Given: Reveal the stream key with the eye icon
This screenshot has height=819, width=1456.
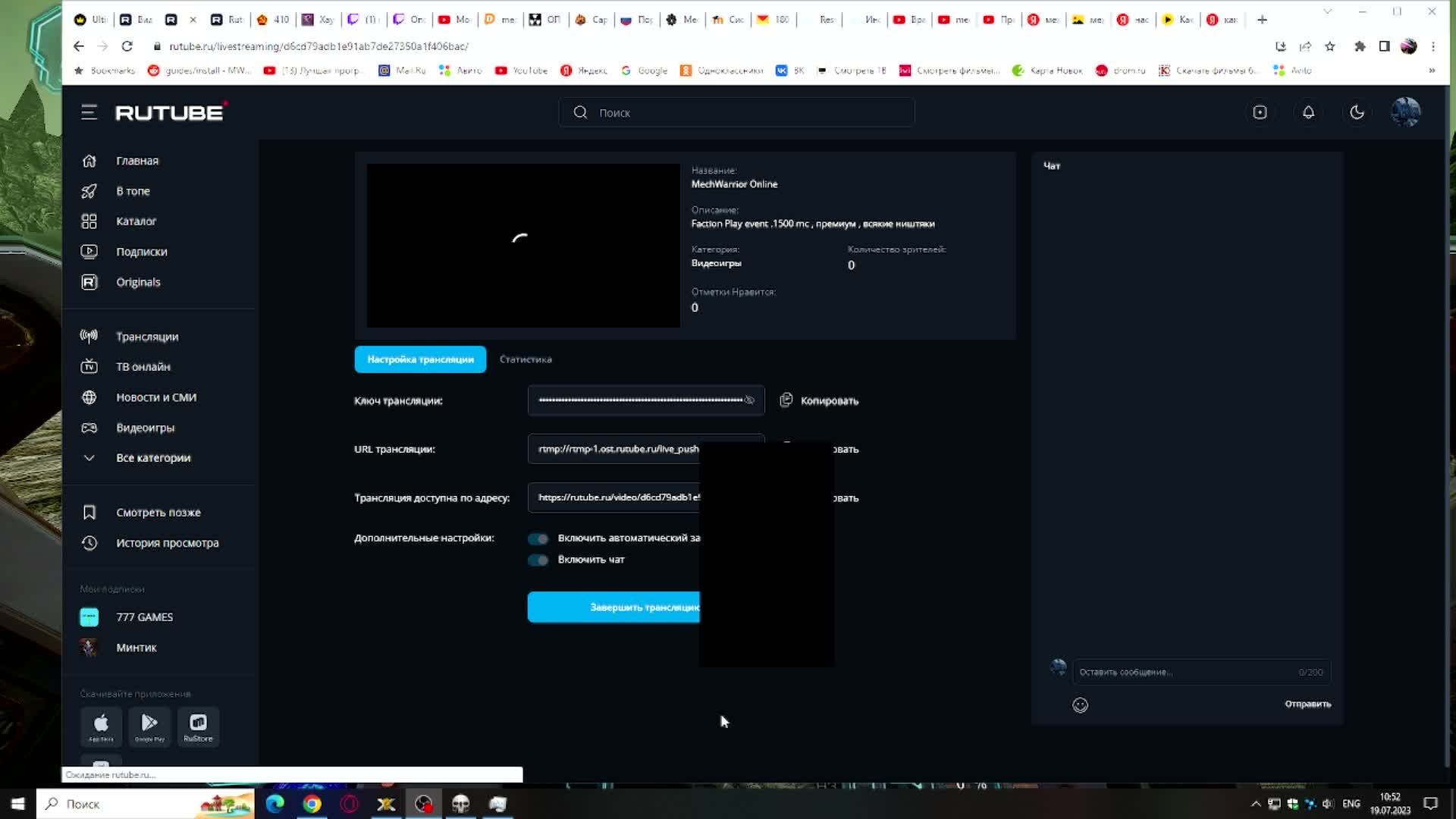Looking at the screenshot, I should click(749, 400).
